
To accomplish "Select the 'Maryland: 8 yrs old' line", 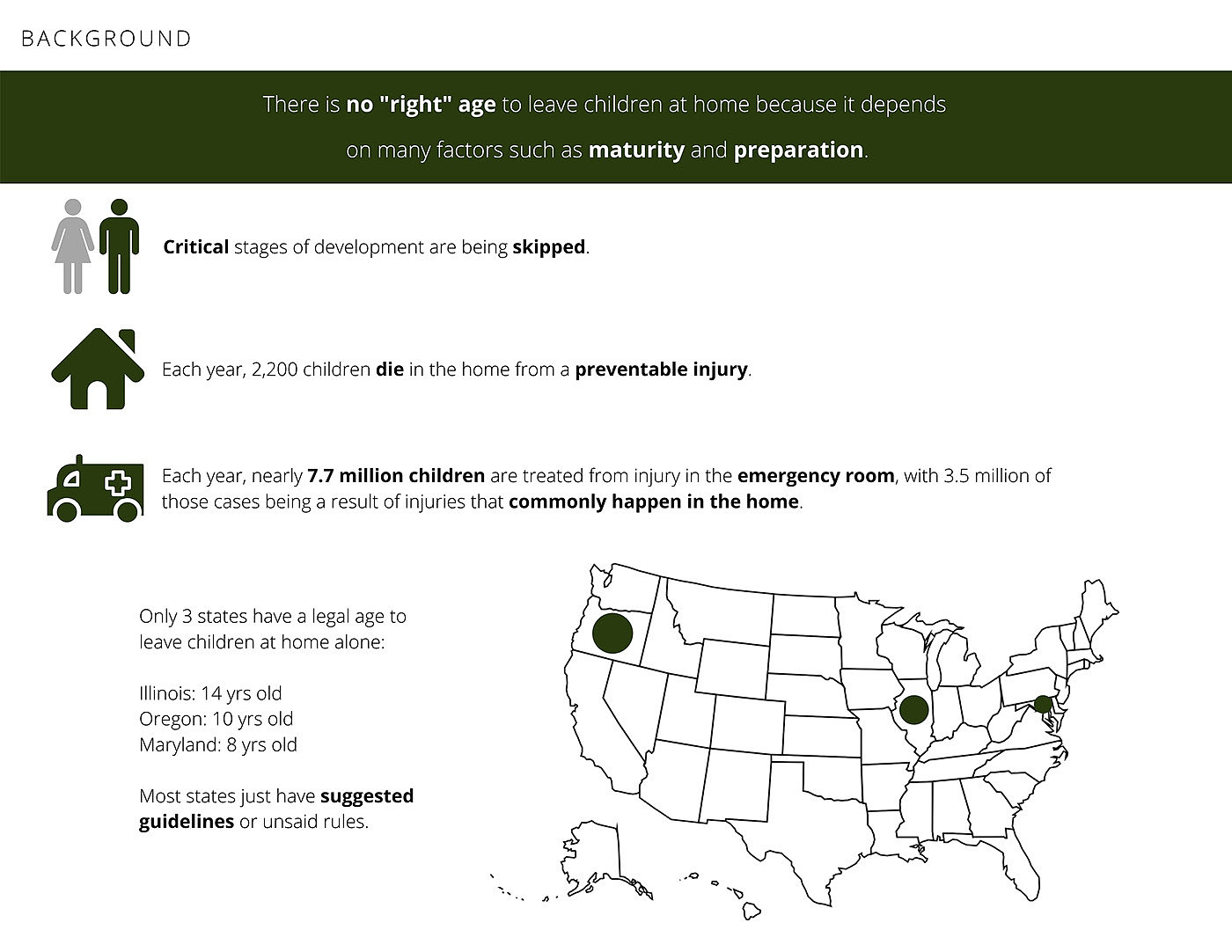I will tap(218, 744).
